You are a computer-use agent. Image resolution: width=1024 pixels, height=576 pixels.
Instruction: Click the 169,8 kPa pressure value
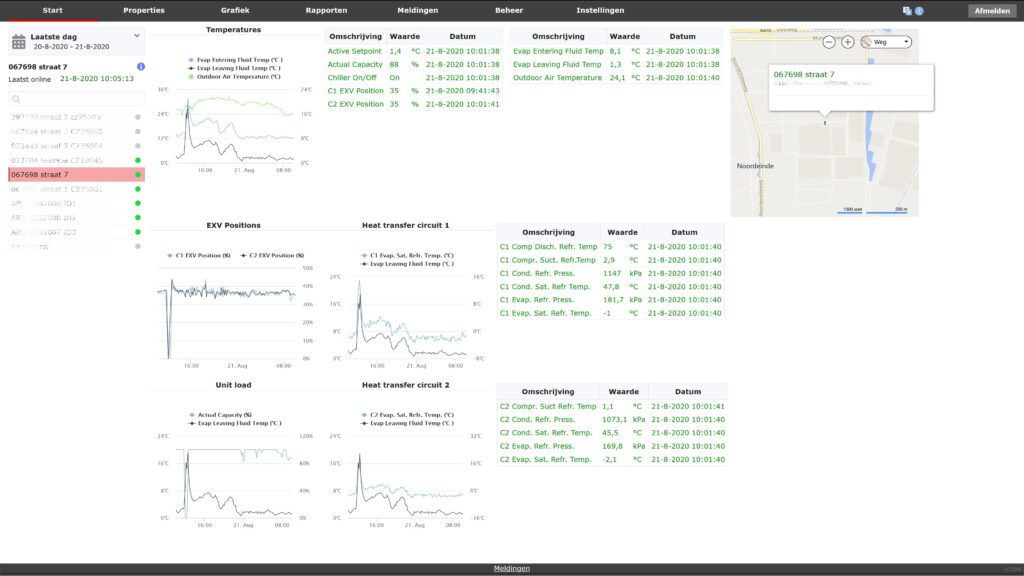pyautogui.click(x=612, y=446)
